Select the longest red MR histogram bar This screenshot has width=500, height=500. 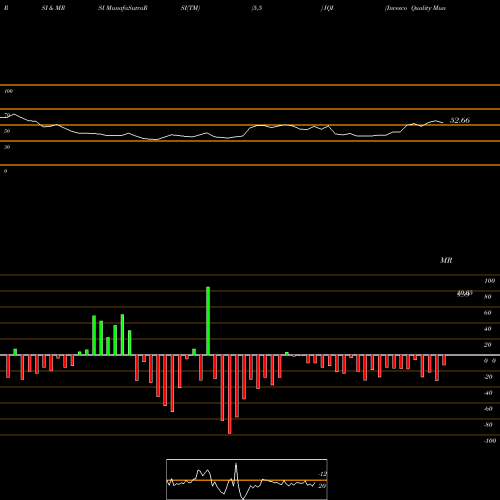[x=230, y=394]
